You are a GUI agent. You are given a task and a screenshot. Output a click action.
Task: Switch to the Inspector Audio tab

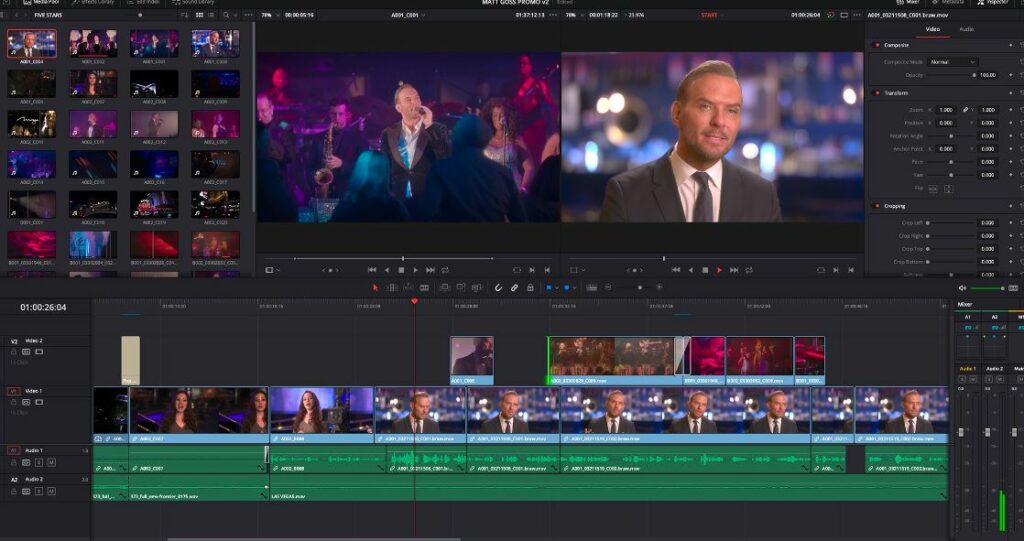[967, 29]
